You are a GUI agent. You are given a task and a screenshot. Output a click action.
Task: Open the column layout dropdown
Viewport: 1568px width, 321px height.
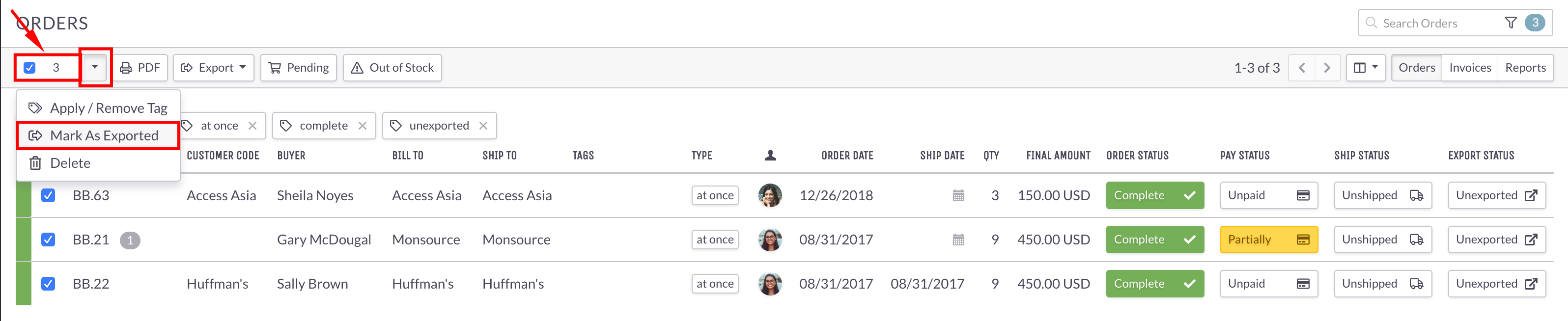point(1365,67)
